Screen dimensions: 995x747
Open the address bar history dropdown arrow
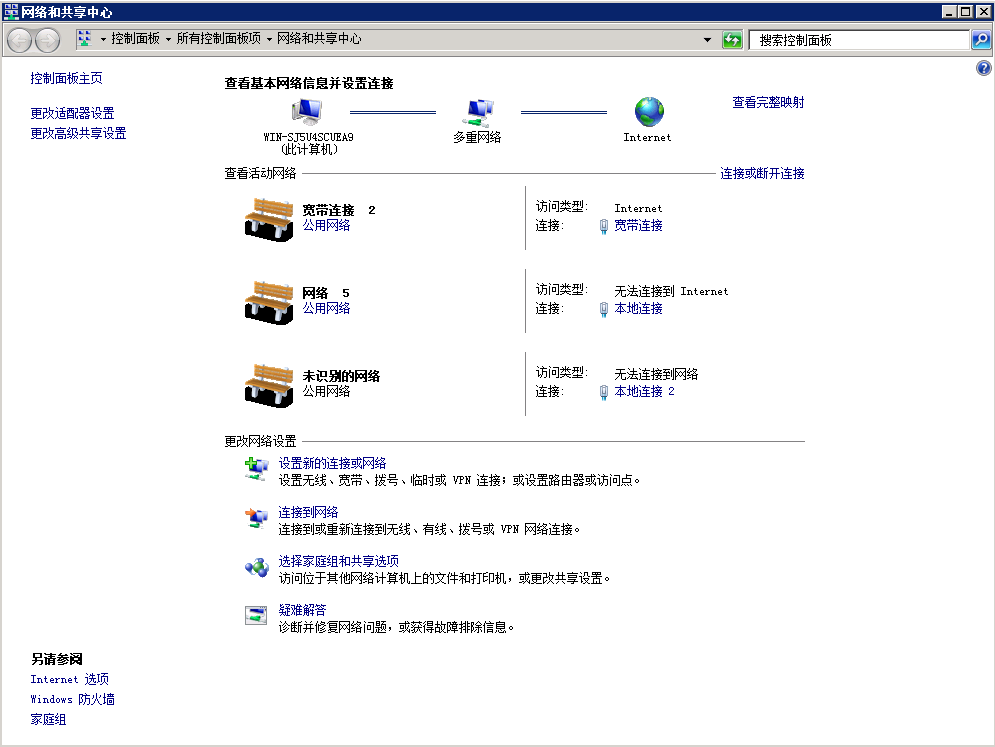pyautogui.click(x=707, y=40)
